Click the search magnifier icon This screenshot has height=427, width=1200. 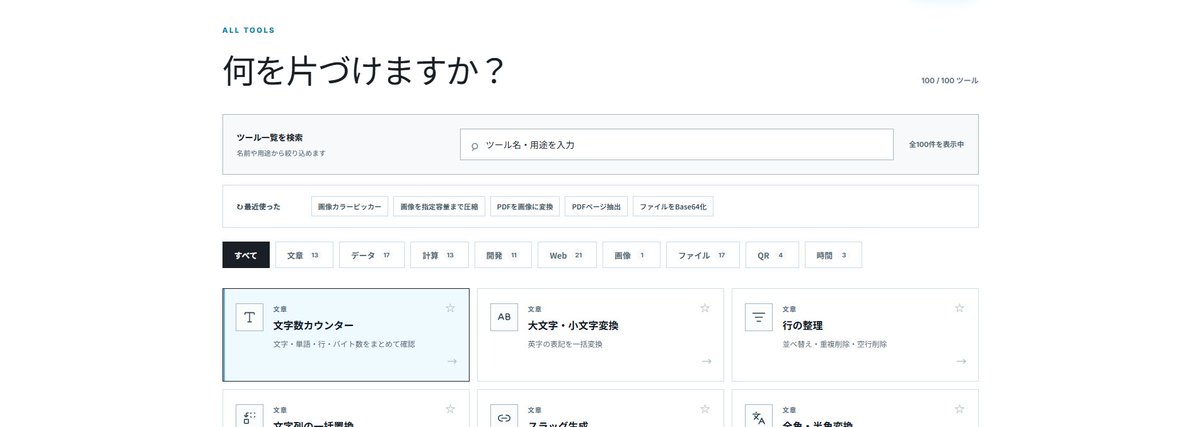pos(475,146)
